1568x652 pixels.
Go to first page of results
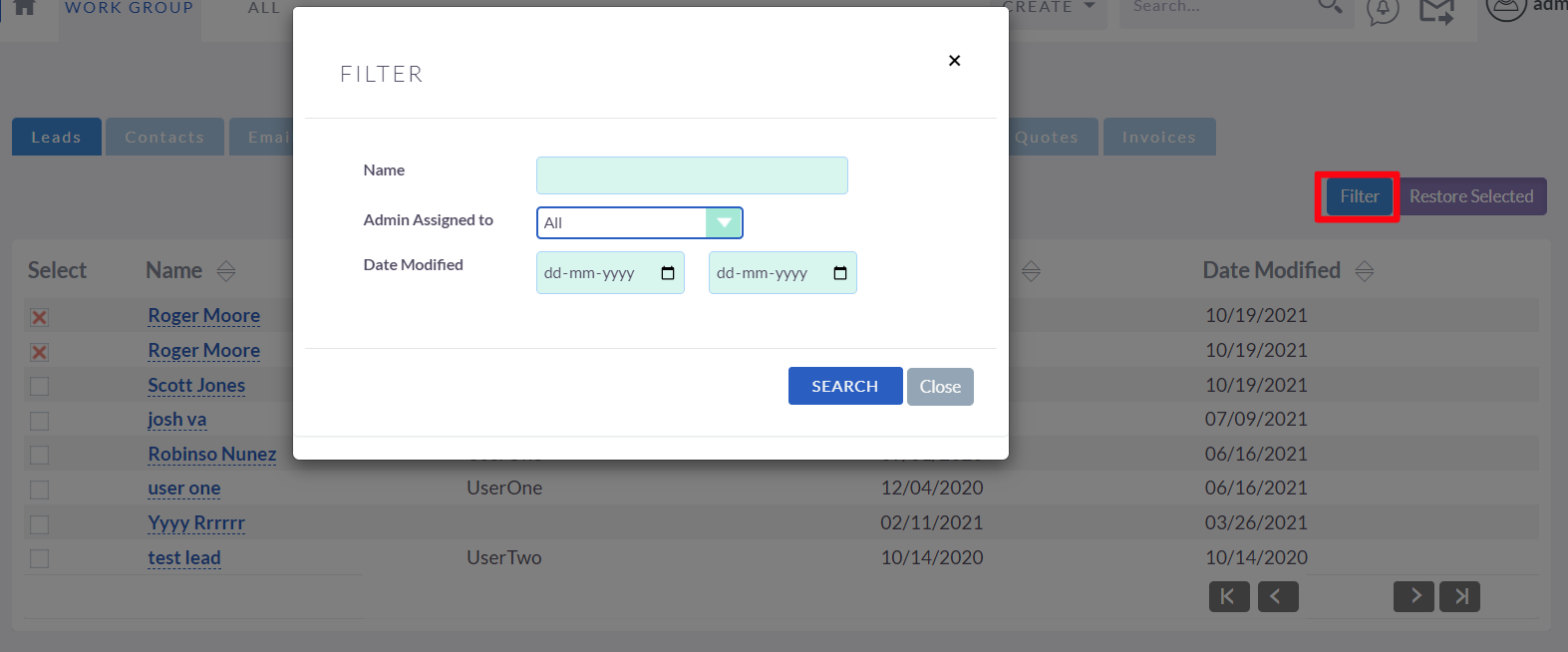coord(1229,596)
